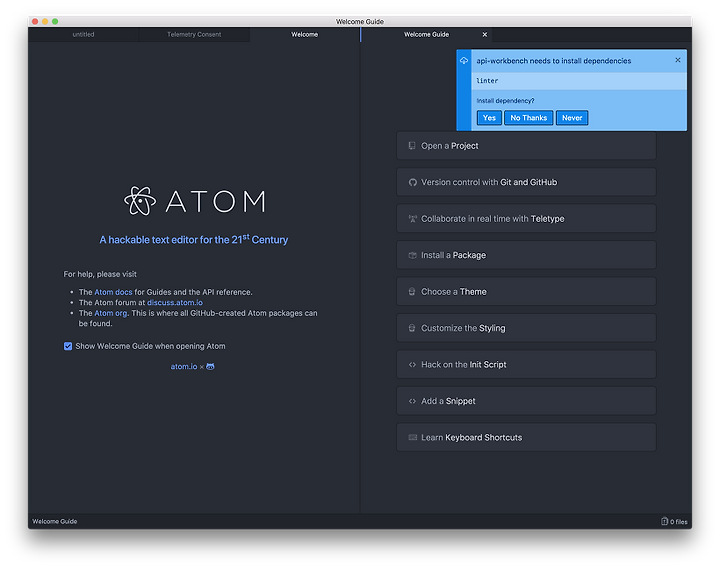Click Yes to install the linter dependency
Viewport: 720px width, 569px height.
click(x=489, y=118)
